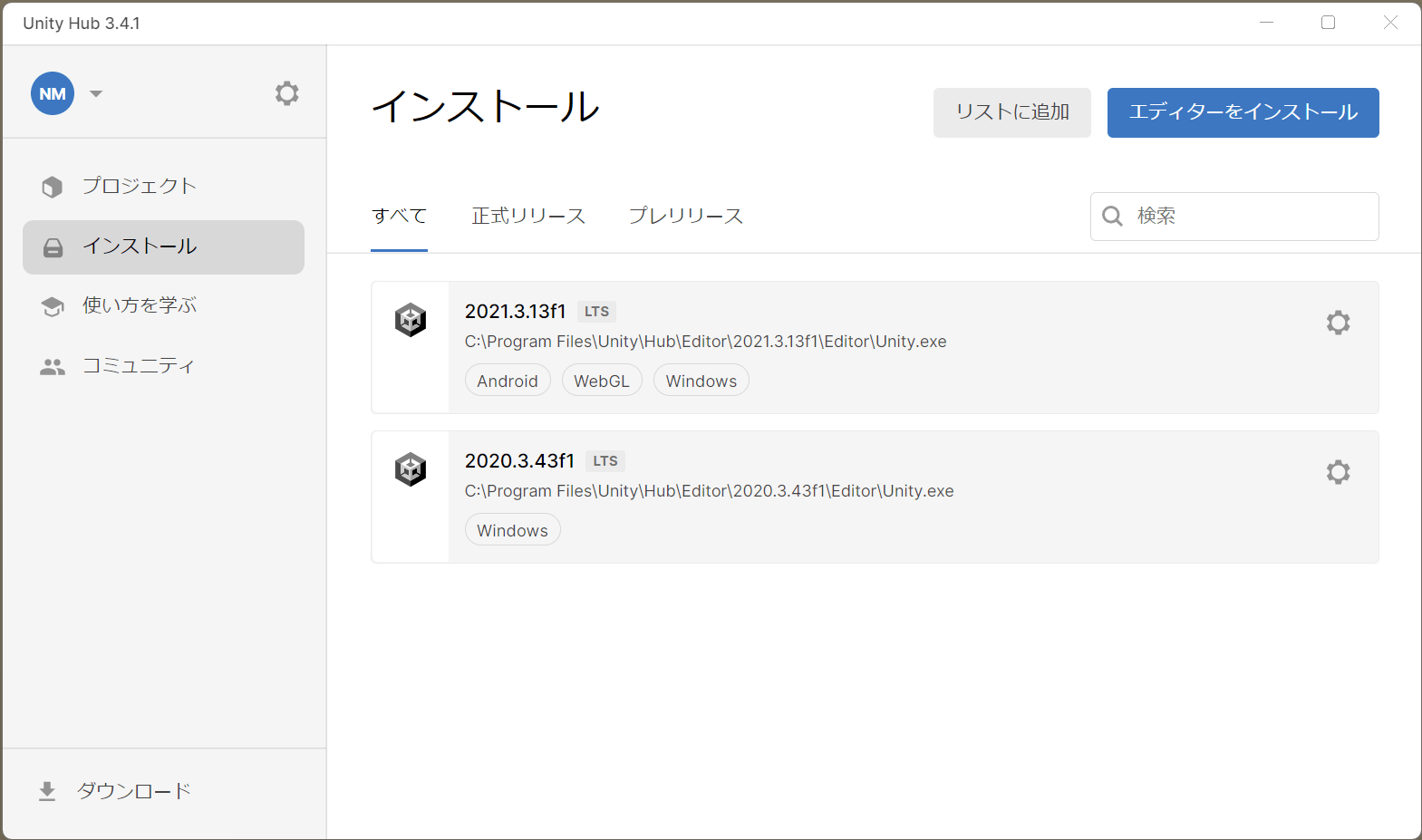Click the 2020.3.43f1 Unity.exe install path
1422x840 pixels.
710,491
